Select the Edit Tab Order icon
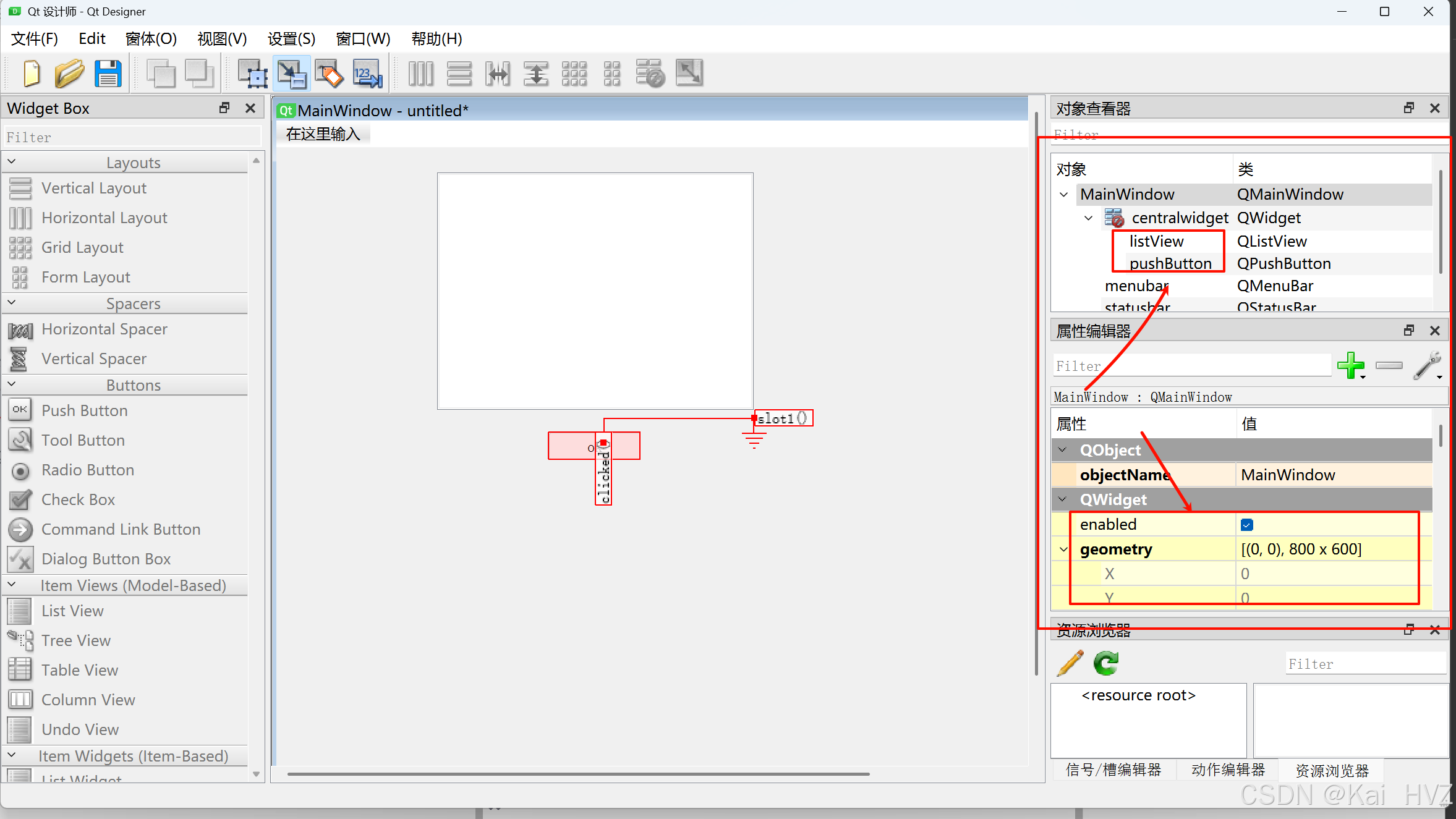This screenshot has height=819, width=1456. [368, 74]
